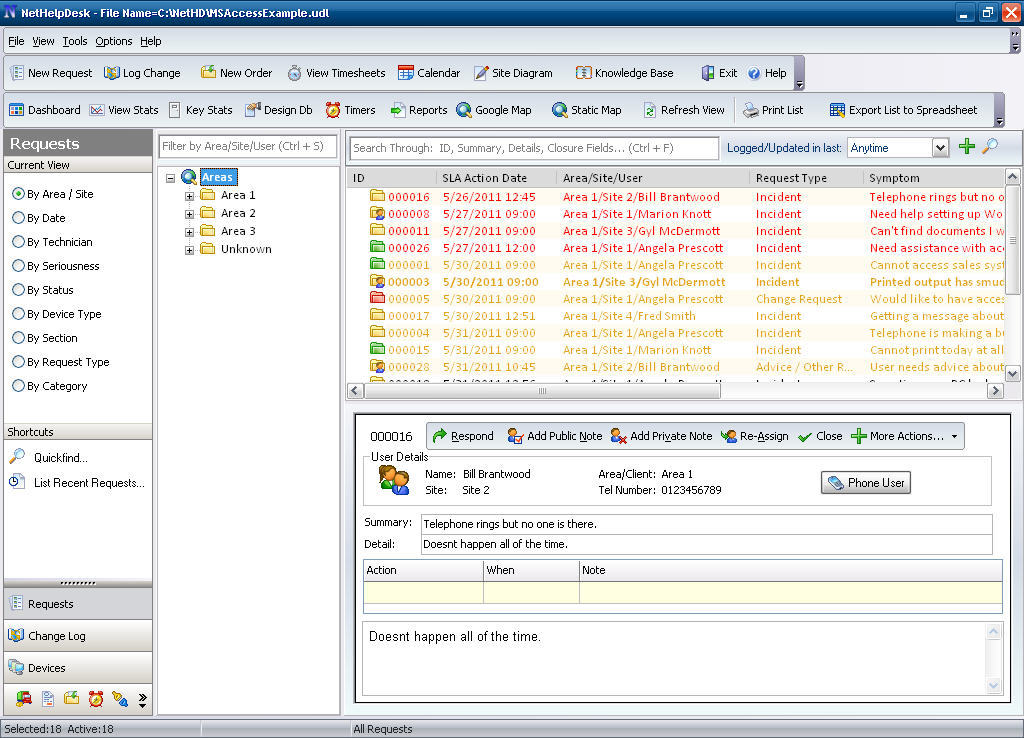The width and height of the screenshot is (1024, 738).
Task: Click the Filter by Area/Site/User field
Action: point(248,146)
